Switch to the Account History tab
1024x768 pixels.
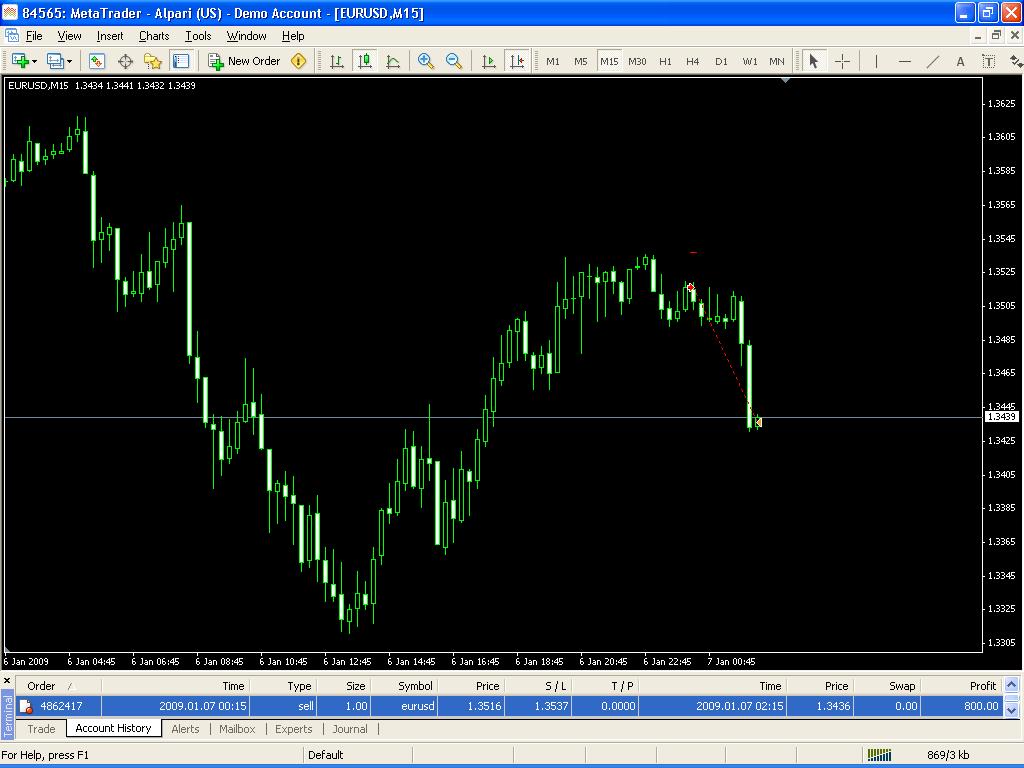(114, 728)
